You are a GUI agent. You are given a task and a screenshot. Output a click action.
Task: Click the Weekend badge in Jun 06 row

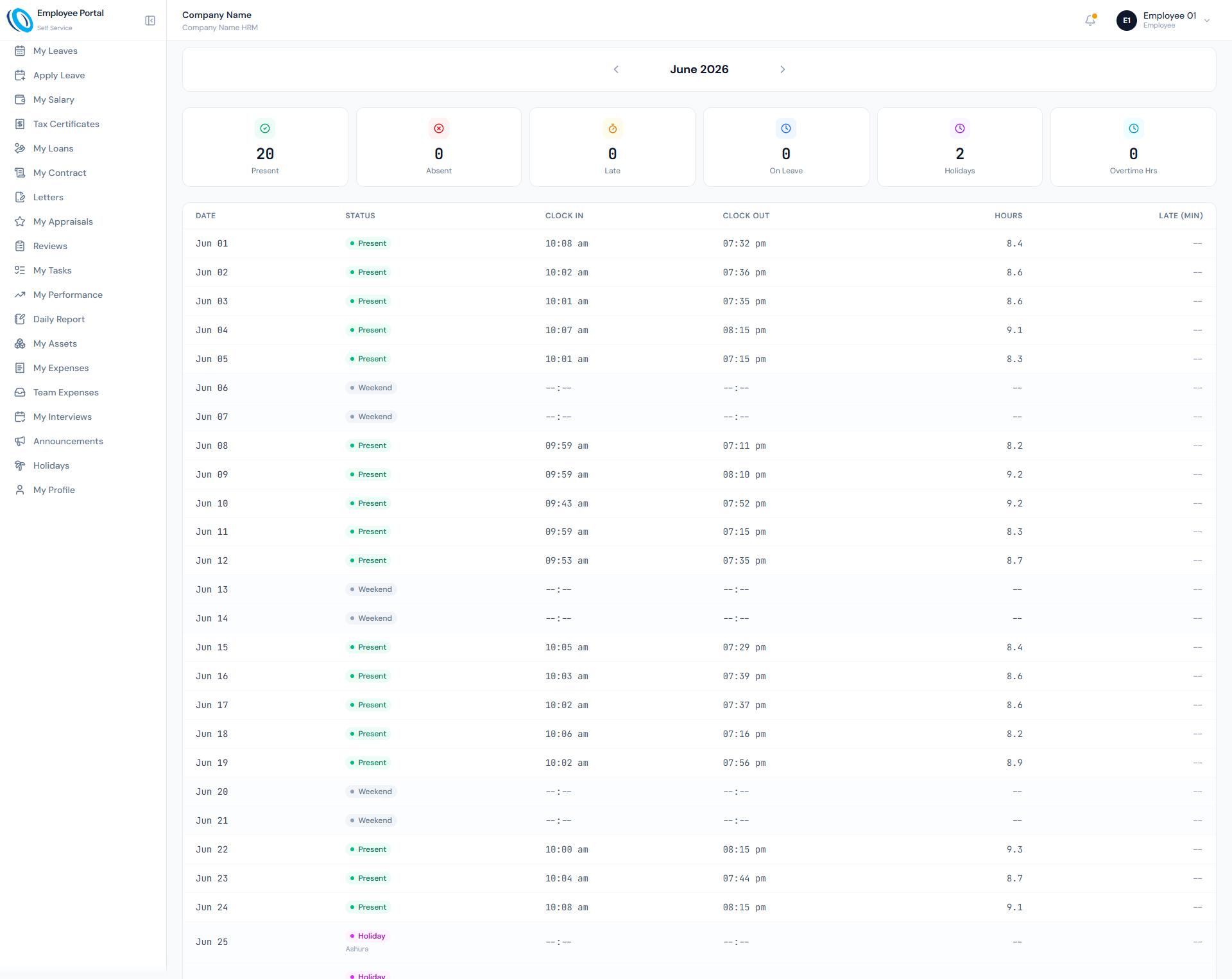click(371, 388)
